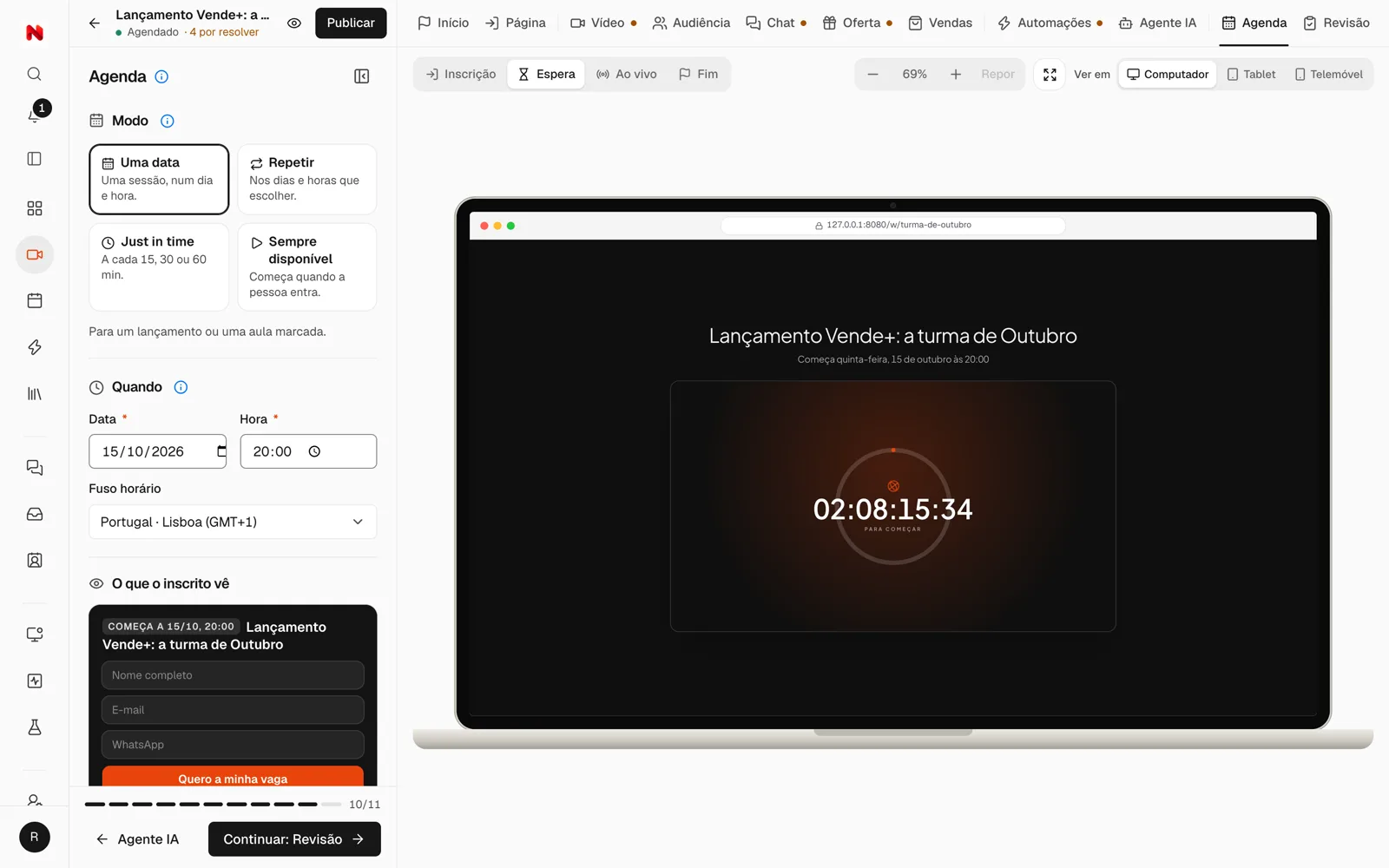Open notifications bell with badge 1

click(x=35, y=114)
